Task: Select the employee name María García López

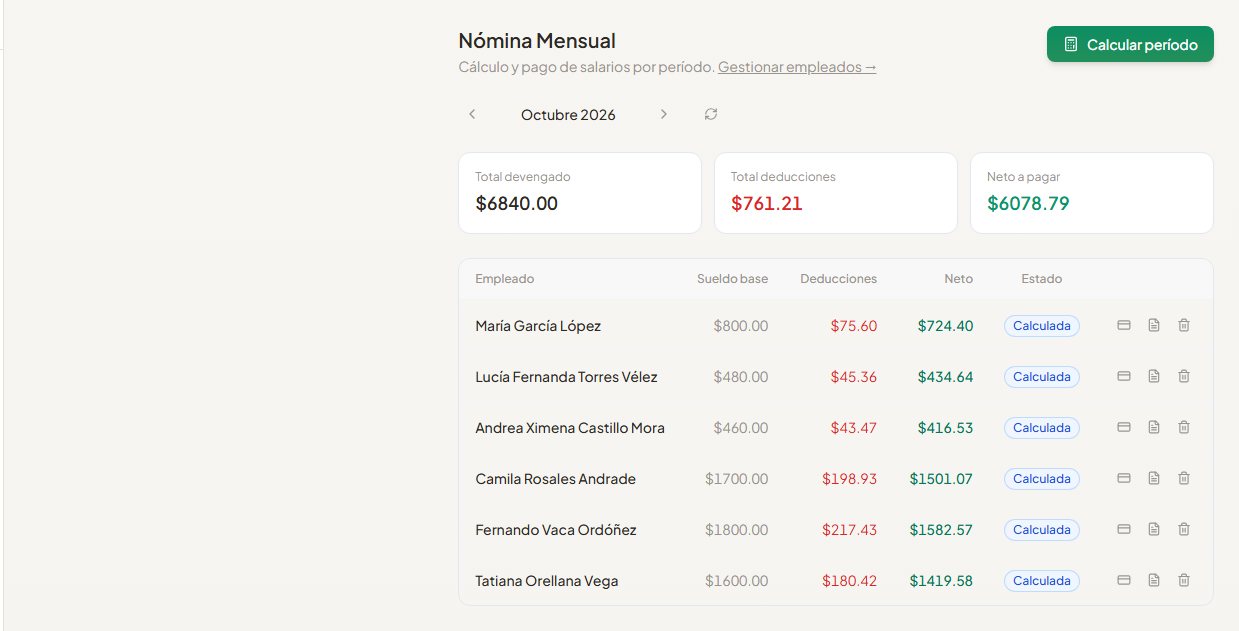Action: click(538, 326)
